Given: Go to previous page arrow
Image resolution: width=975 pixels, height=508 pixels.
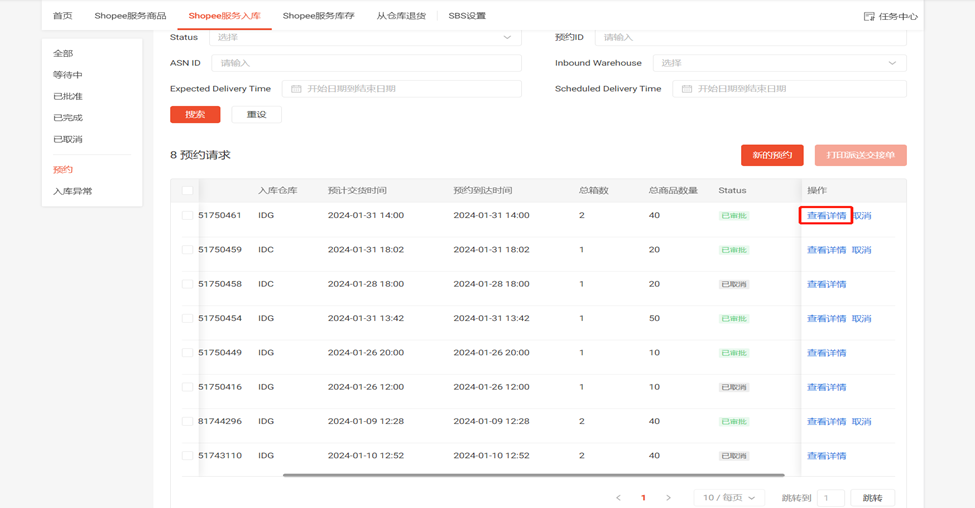Looking at the screenshot, I should coord(618,497).
